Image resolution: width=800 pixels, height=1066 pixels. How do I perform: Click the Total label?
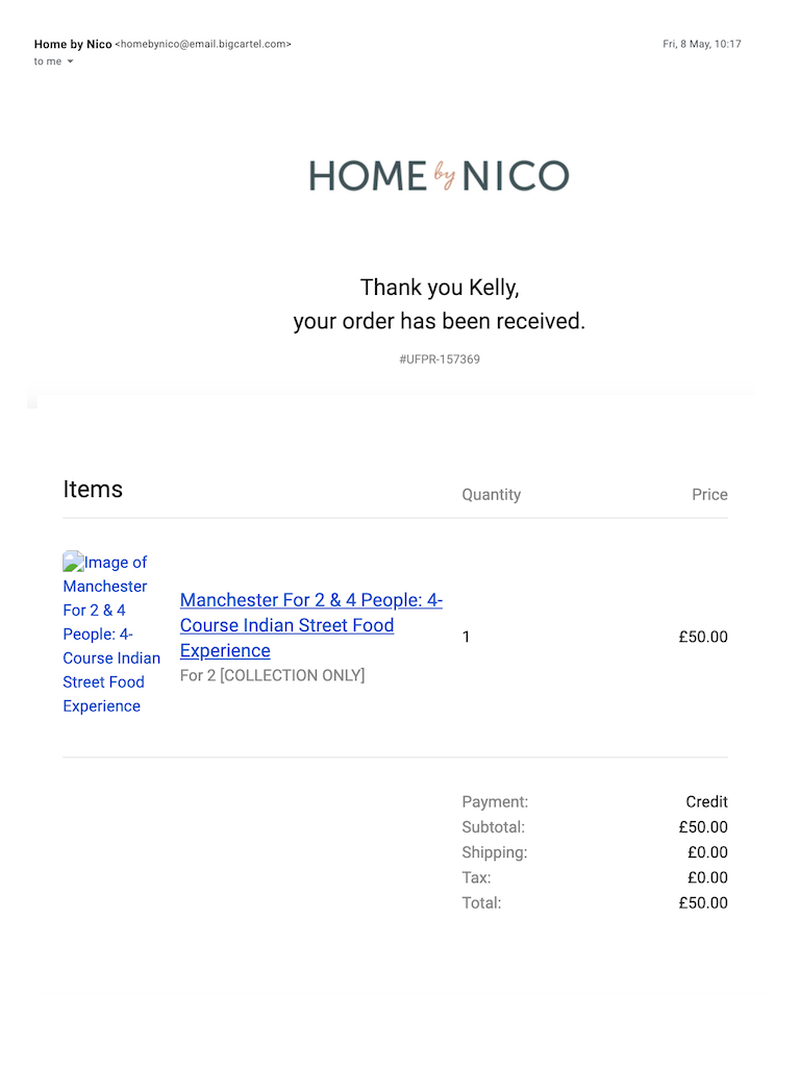pos(481,903)
